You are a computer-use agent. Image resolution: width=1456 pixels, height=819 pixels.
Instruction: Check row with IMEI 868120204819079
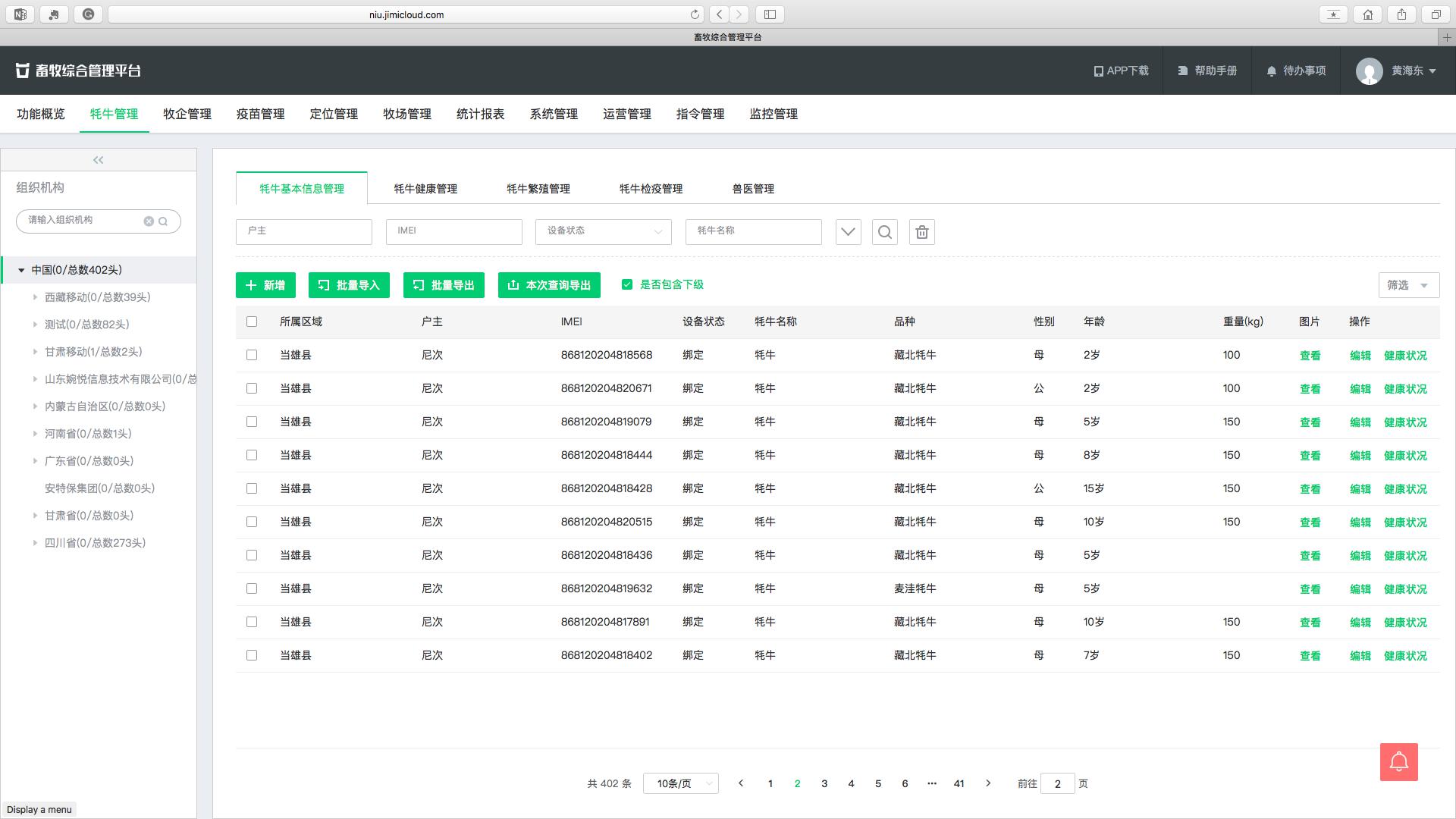click(252, 422)
